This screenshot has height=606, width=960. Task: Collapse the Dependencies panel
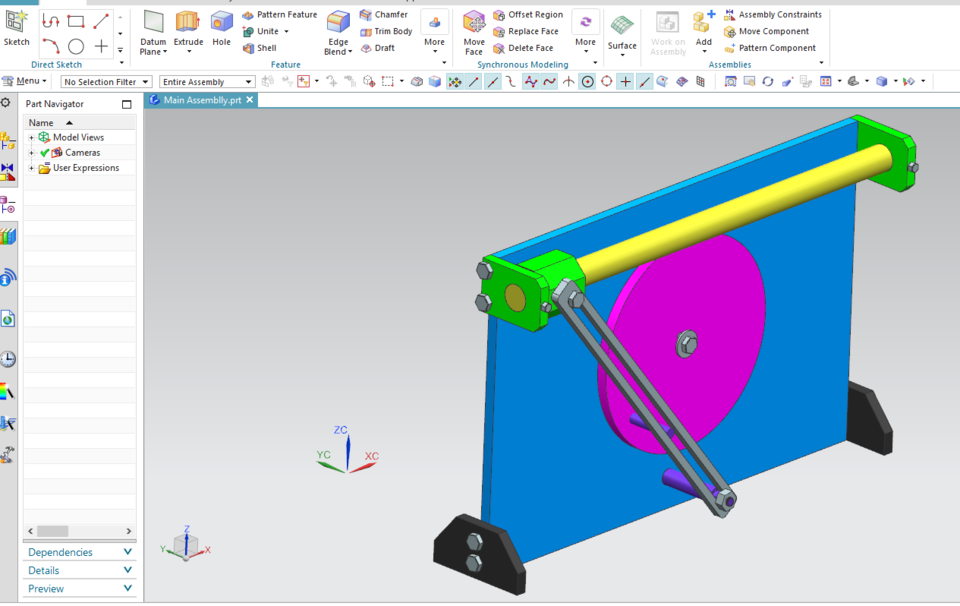tap(128, 551)
